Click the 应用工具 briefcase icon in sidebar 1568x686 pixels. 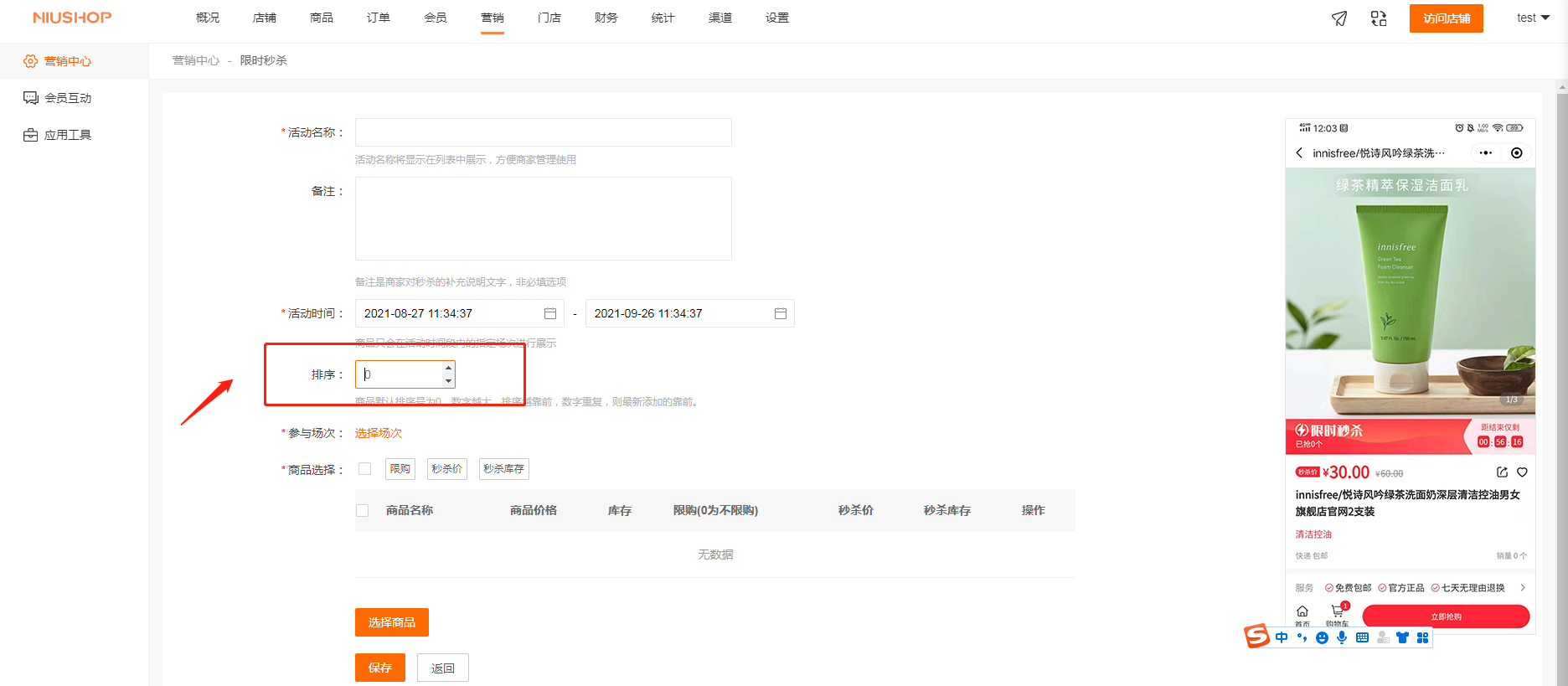[31, 135]
